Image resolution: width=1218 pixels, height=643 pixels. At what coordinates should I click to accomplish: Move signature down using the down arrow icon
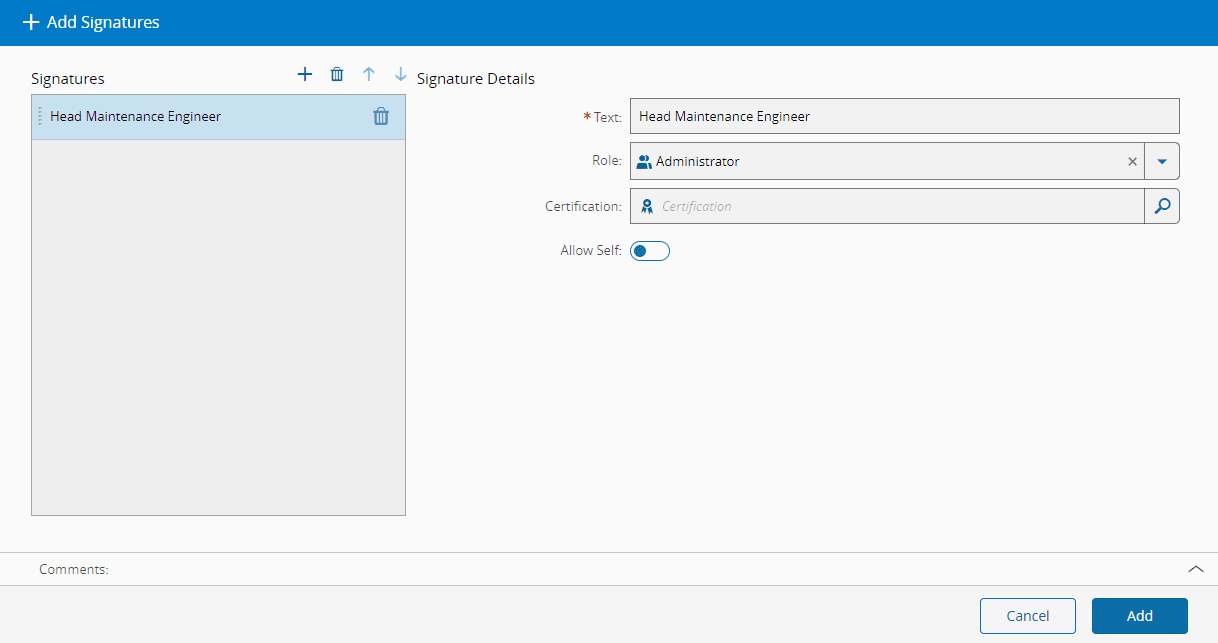(x=400, y=74)
